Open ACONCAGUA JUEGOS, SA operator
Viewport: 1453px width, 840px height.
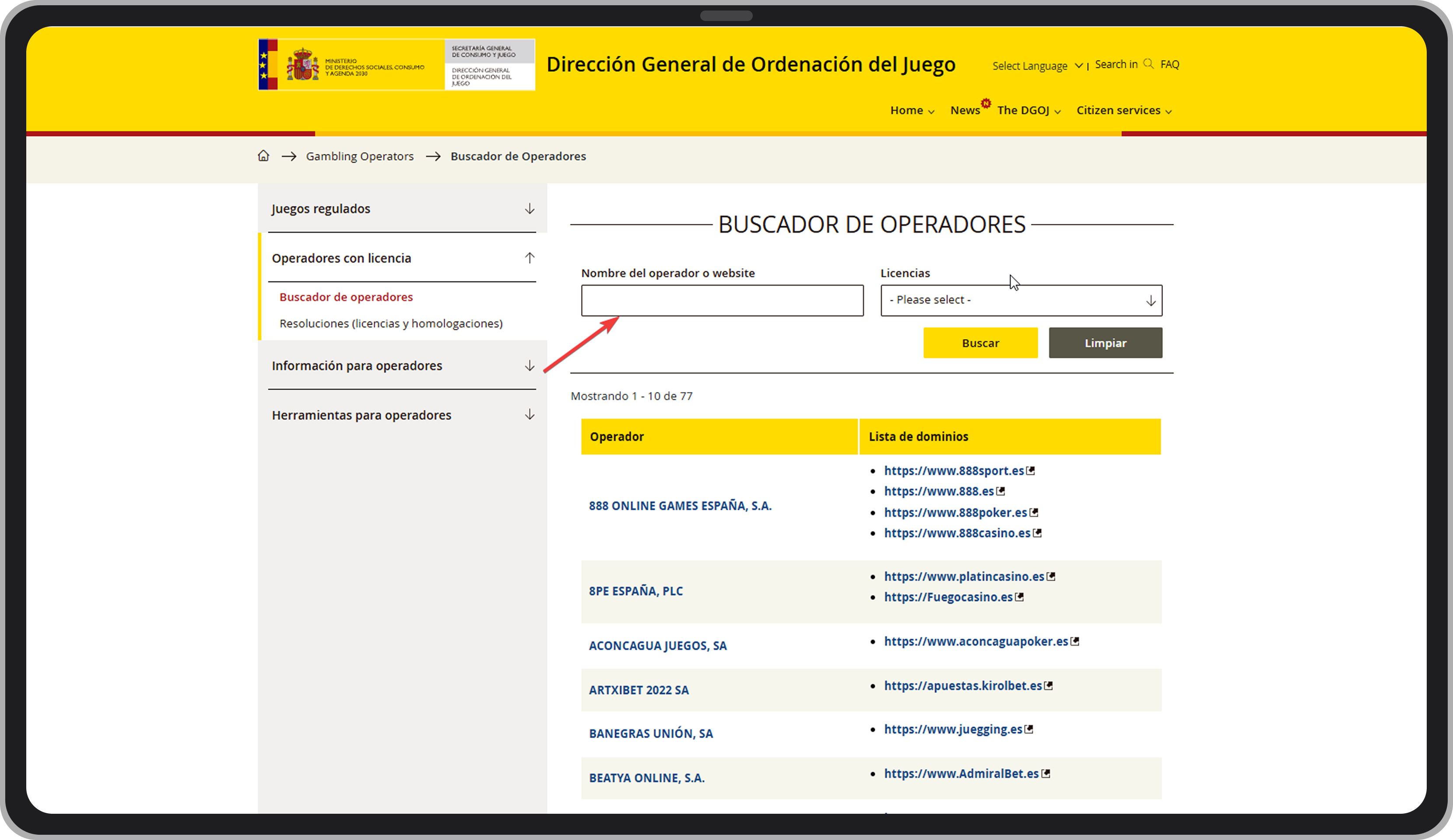click(657, 646)
